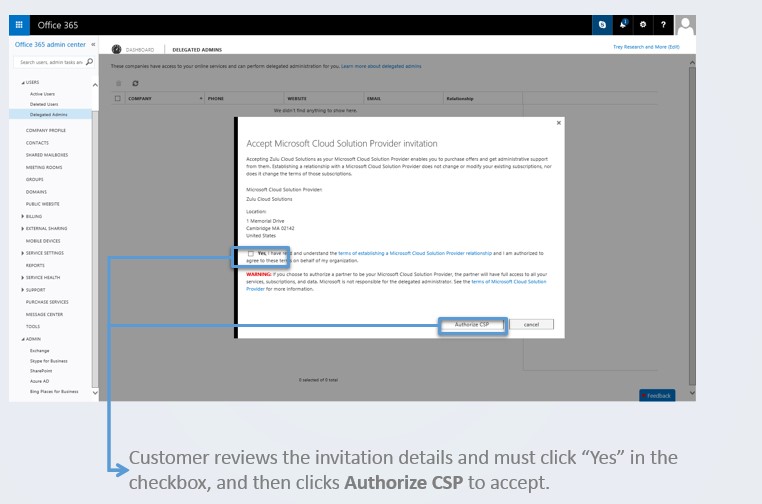
Task: Open DOMAINS menu item
Action: click(x=36, y=192)
